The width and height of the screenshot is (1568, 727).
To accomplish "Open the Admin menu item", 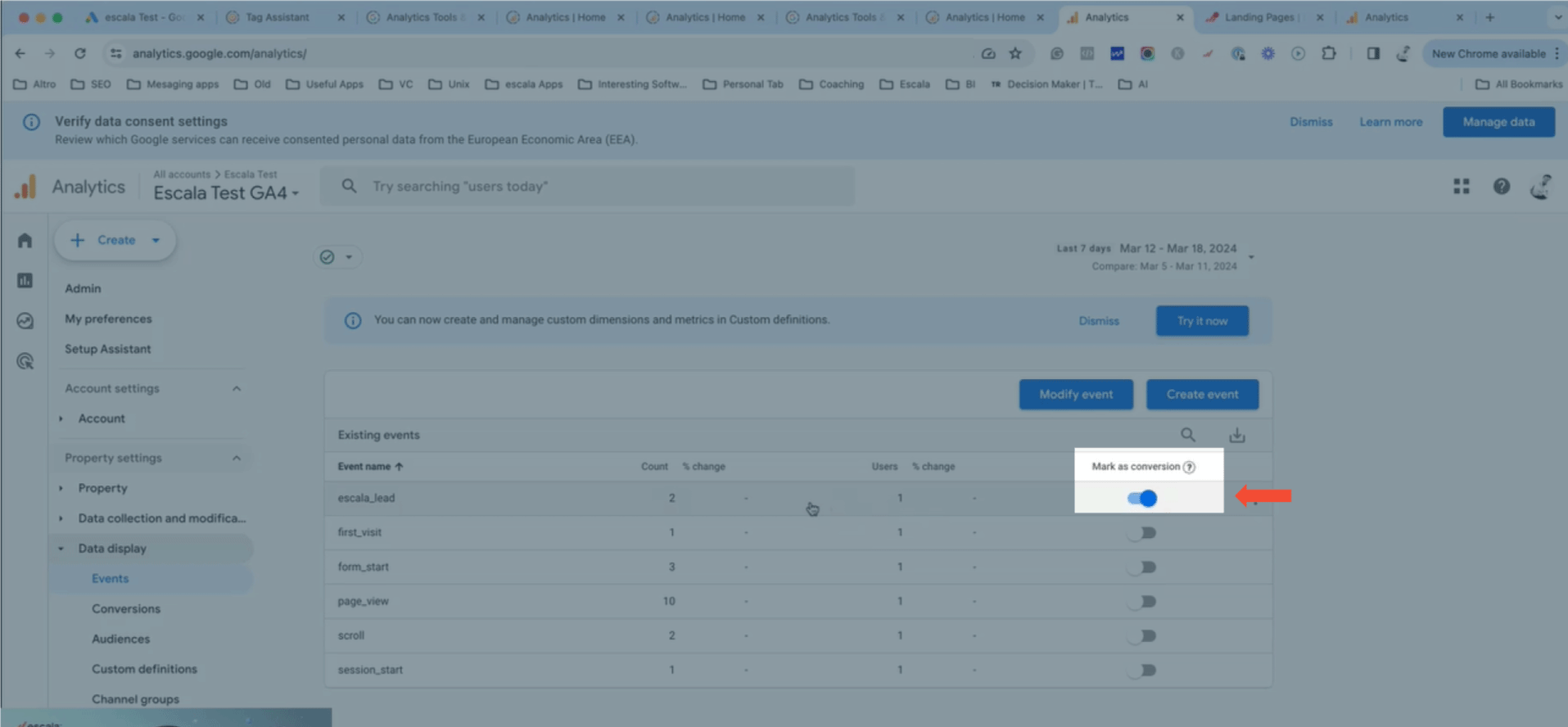I will [x=83, y=289].
